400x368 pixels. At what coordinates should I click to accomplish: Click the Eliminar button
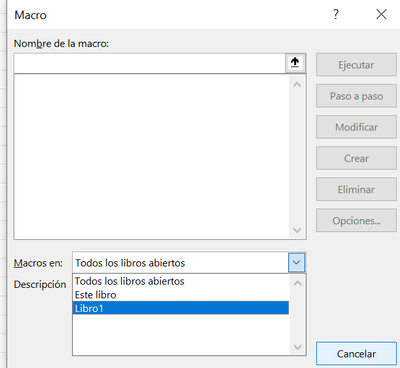pyautogui.click(x=356, y=189)
